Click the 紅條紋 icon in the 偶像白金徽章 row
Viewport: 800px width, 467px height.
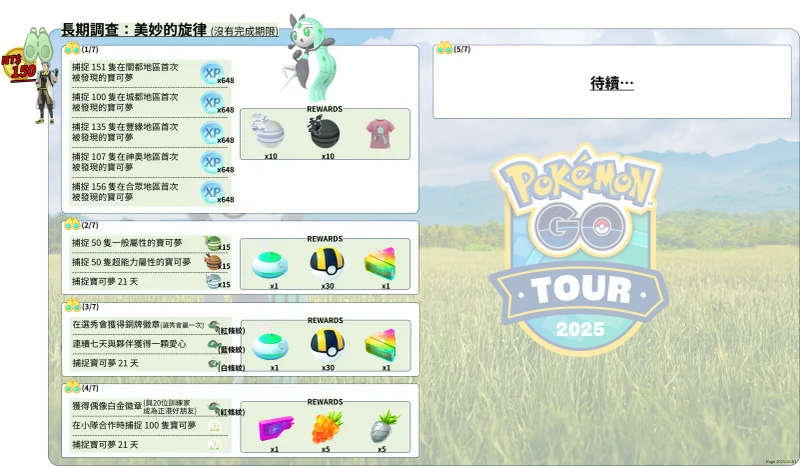click(x=214, y=407)
